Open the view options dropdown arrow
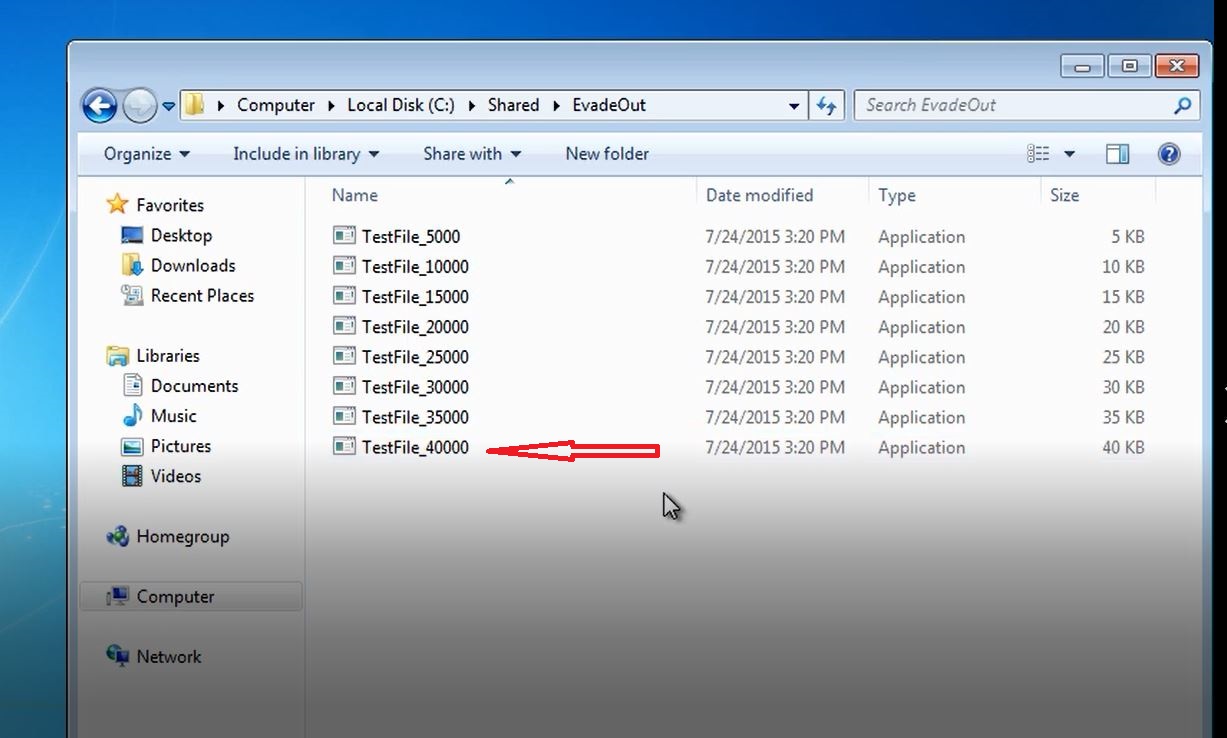The height and width of the screenshot is (738, 1227). click(1069, 154)
